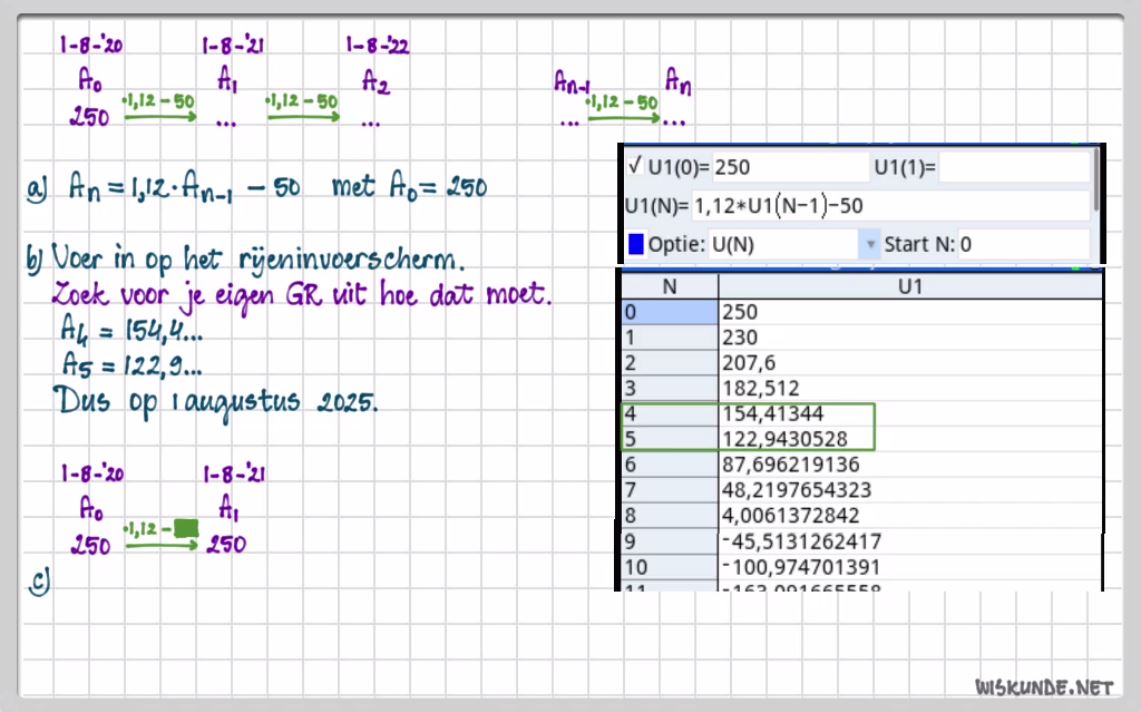The height and width of the screenshot is (712, 1141).
Task: Open the Optie U(N) dropdown arrow
Action: 870,244
